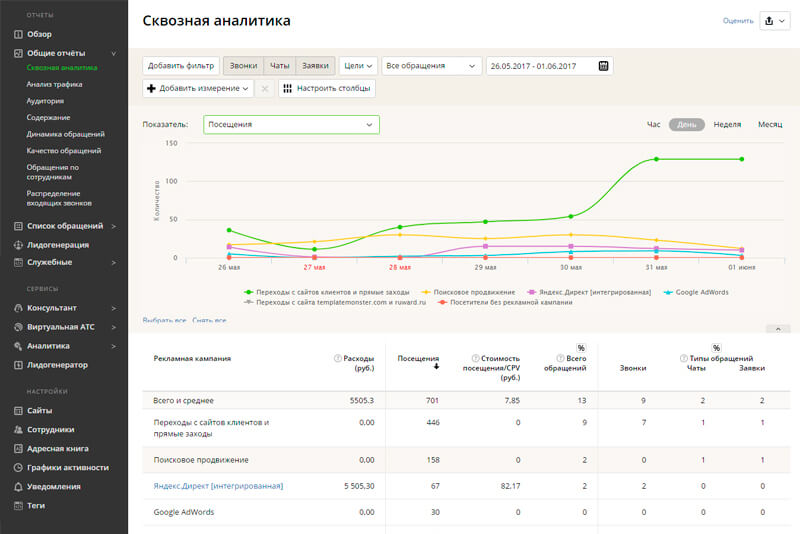Click the Сайты sidebar icon

[x=18, y=411]
